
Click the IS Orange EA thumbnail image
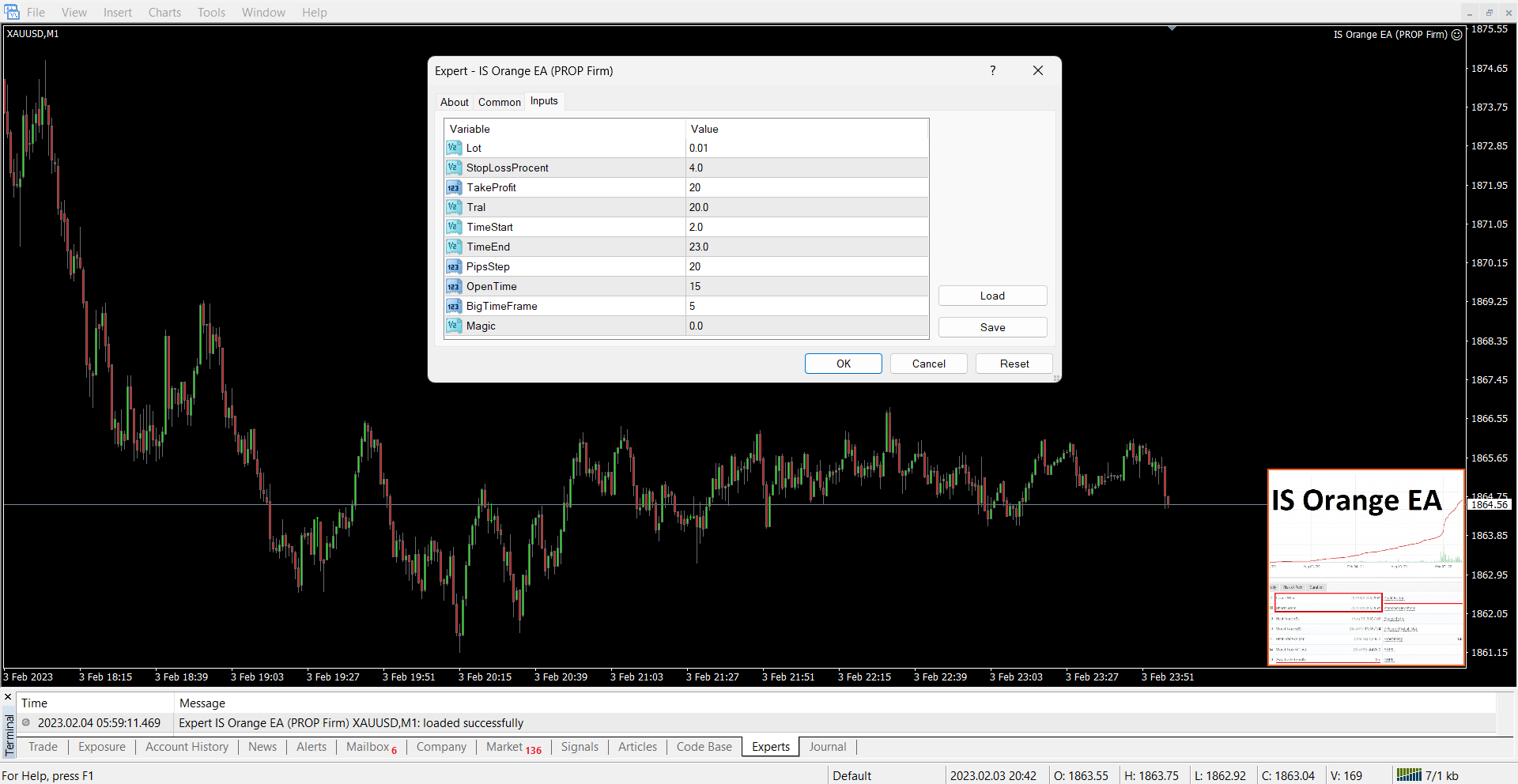(1366, 567)
